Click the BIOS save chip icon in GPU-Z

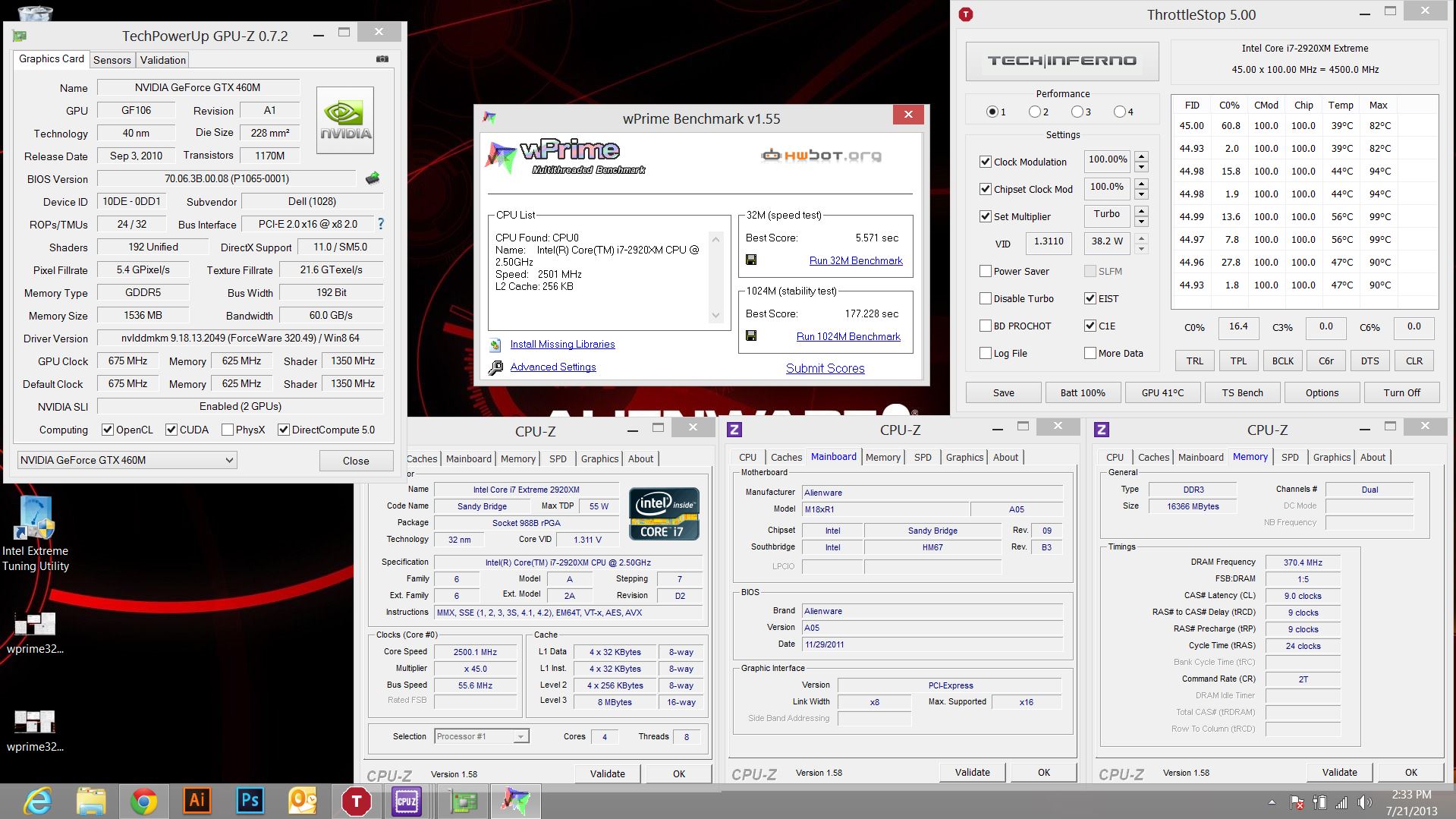pyautogui.click(x=373, y=178)
